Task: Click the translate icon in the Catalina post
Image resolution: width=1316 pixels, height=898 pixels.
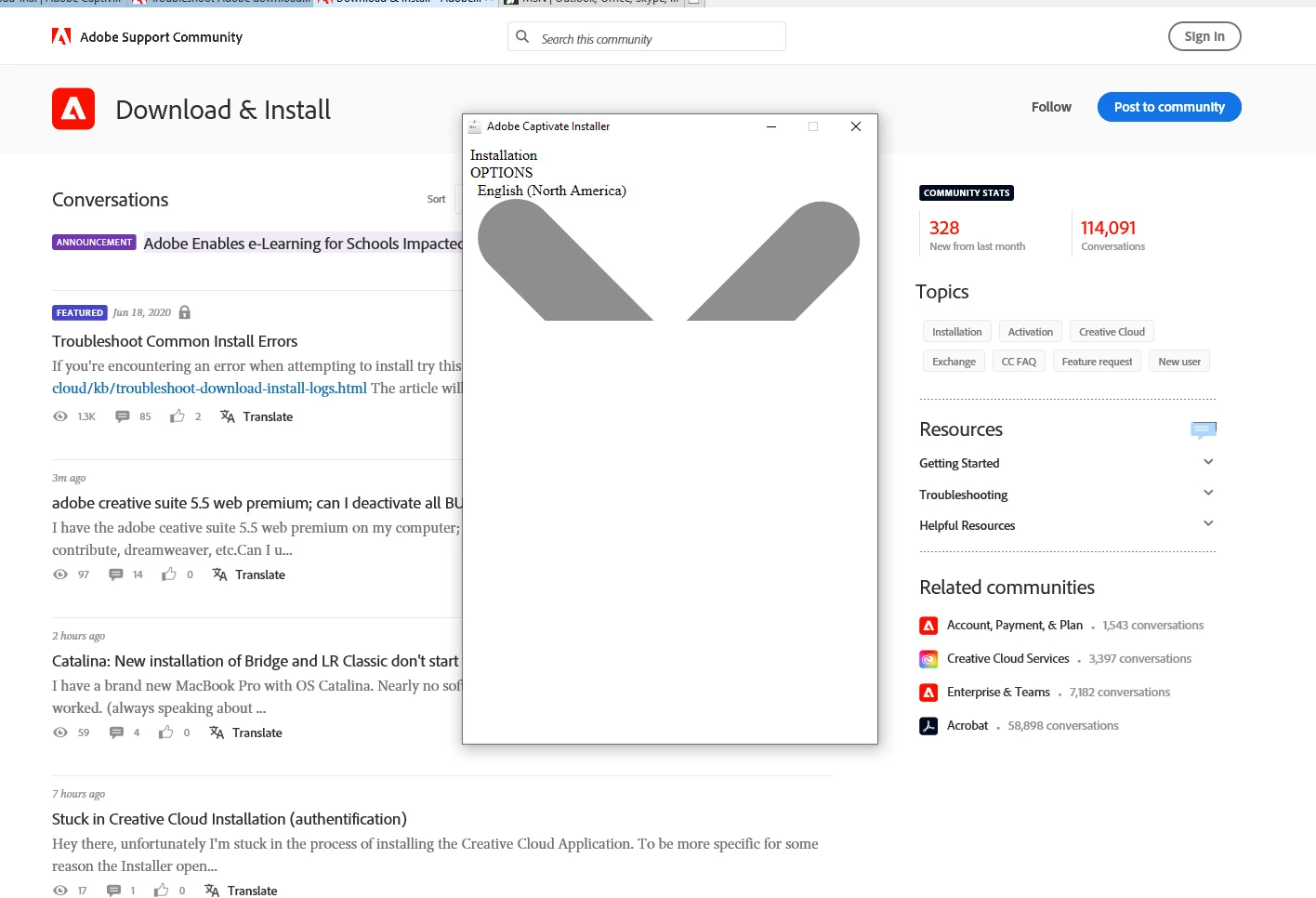Action: point(217,733)
